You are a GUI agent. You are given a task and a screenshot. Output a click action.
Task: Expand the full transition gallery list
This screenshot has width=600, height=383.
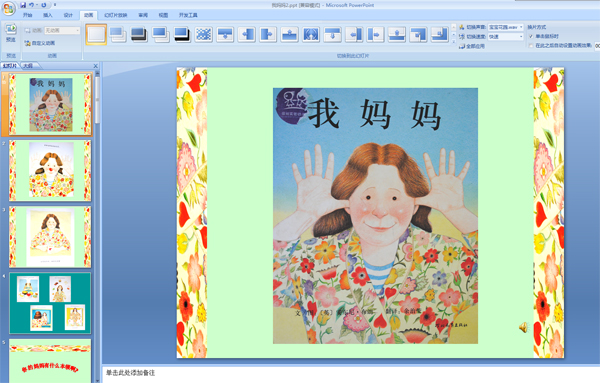[x=453, y=41]
